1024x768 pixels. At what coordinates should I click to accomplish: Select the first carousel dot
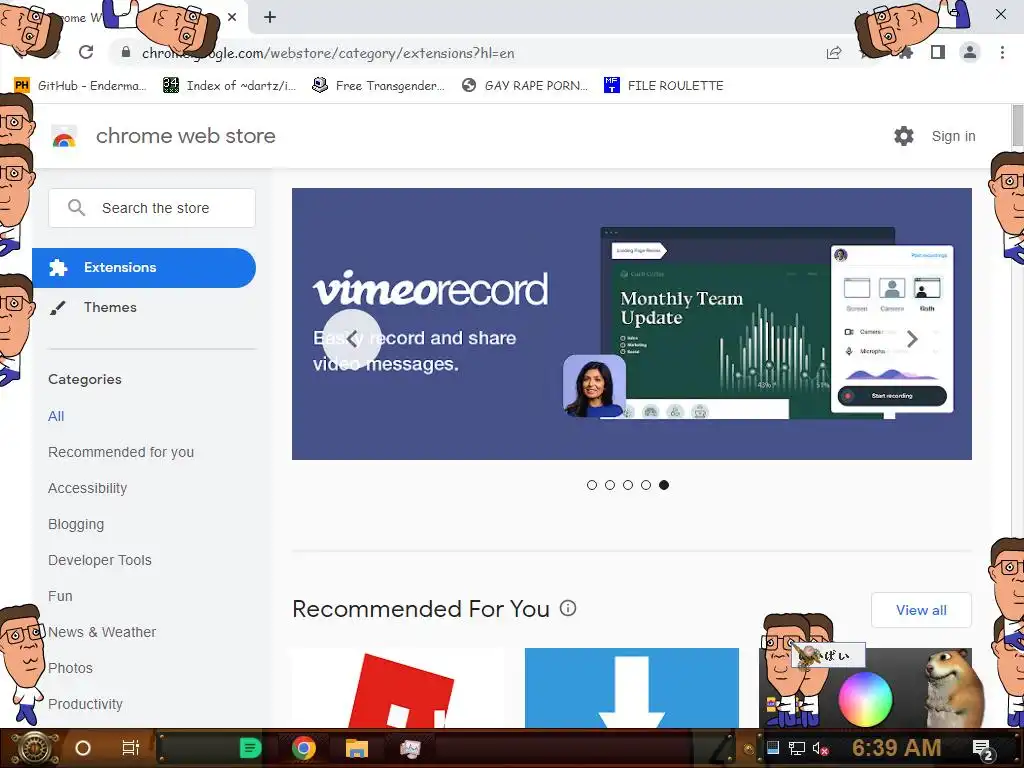(592, 485)
